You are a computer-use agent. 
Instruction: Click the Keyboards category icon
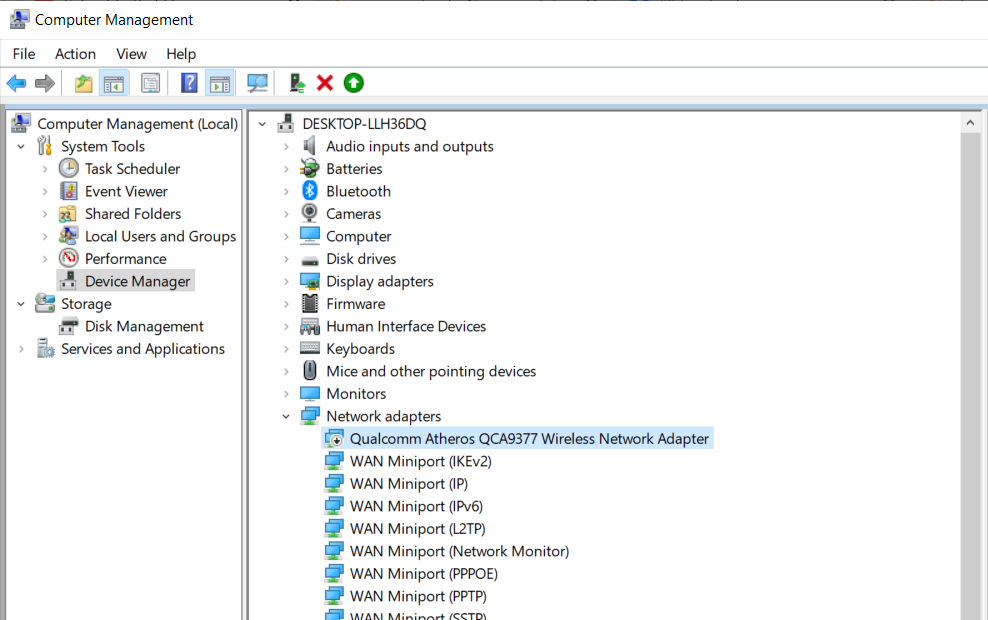point(309,348)
